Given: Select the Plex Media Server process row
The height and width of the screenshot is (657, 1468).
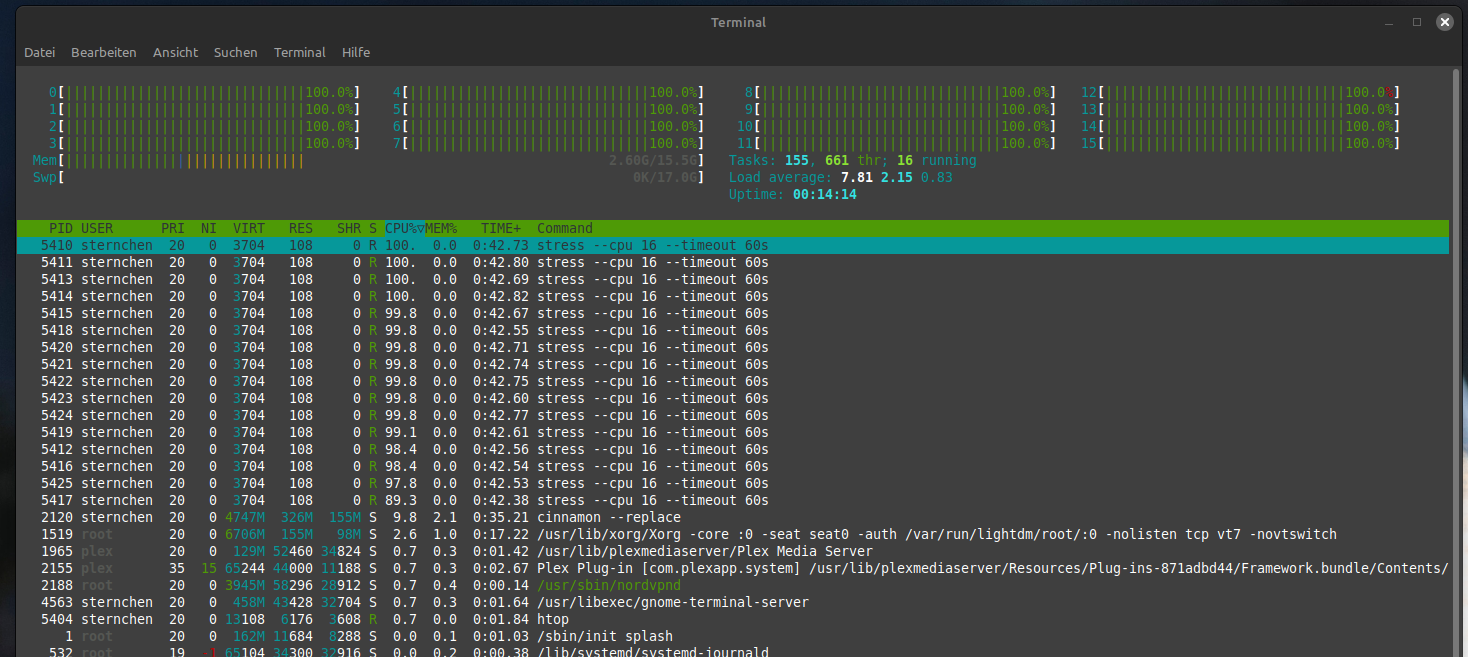Looking at the screenshot, I should pyautogui.click(x=733, y=551).
